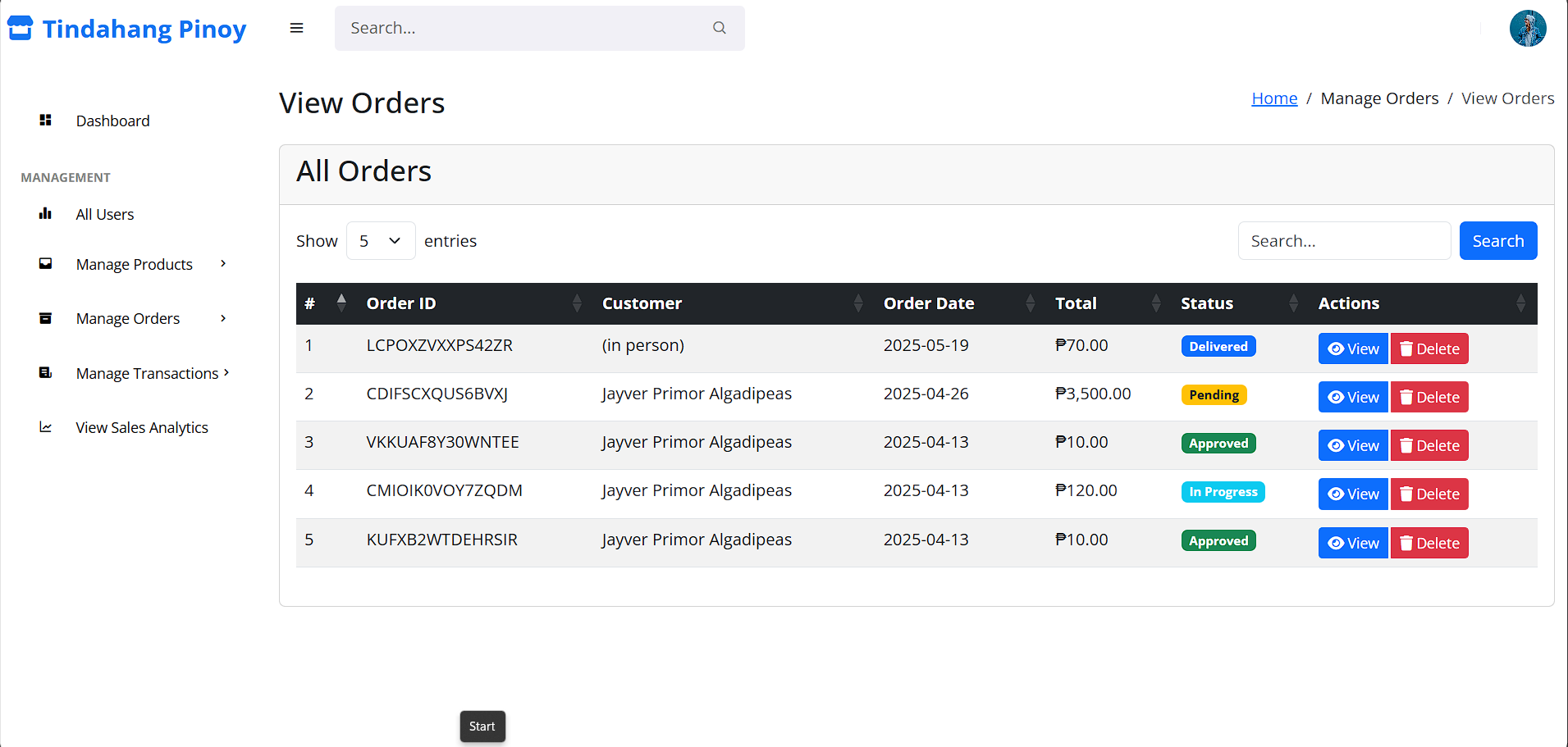Click the Home breadcrumb link
The image size is (1568, 747).
[1274, 98]
